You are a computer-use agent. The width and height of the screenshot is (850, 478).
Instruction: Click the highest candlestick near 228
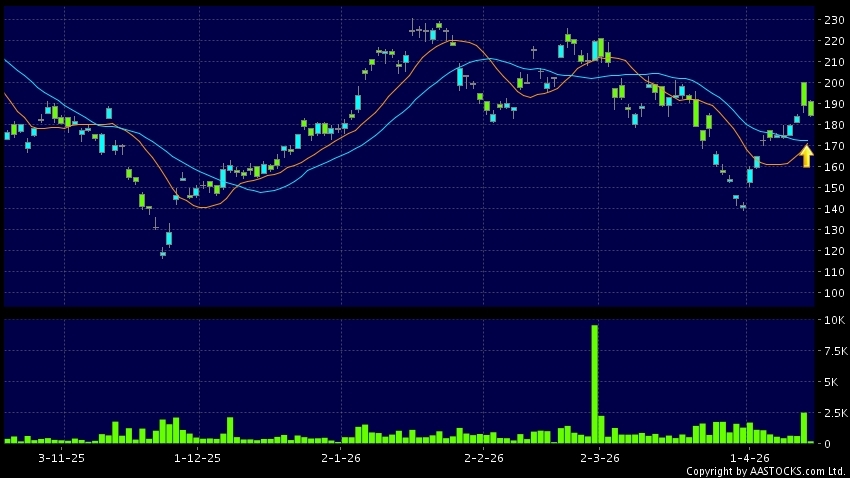tap(438, 26)
